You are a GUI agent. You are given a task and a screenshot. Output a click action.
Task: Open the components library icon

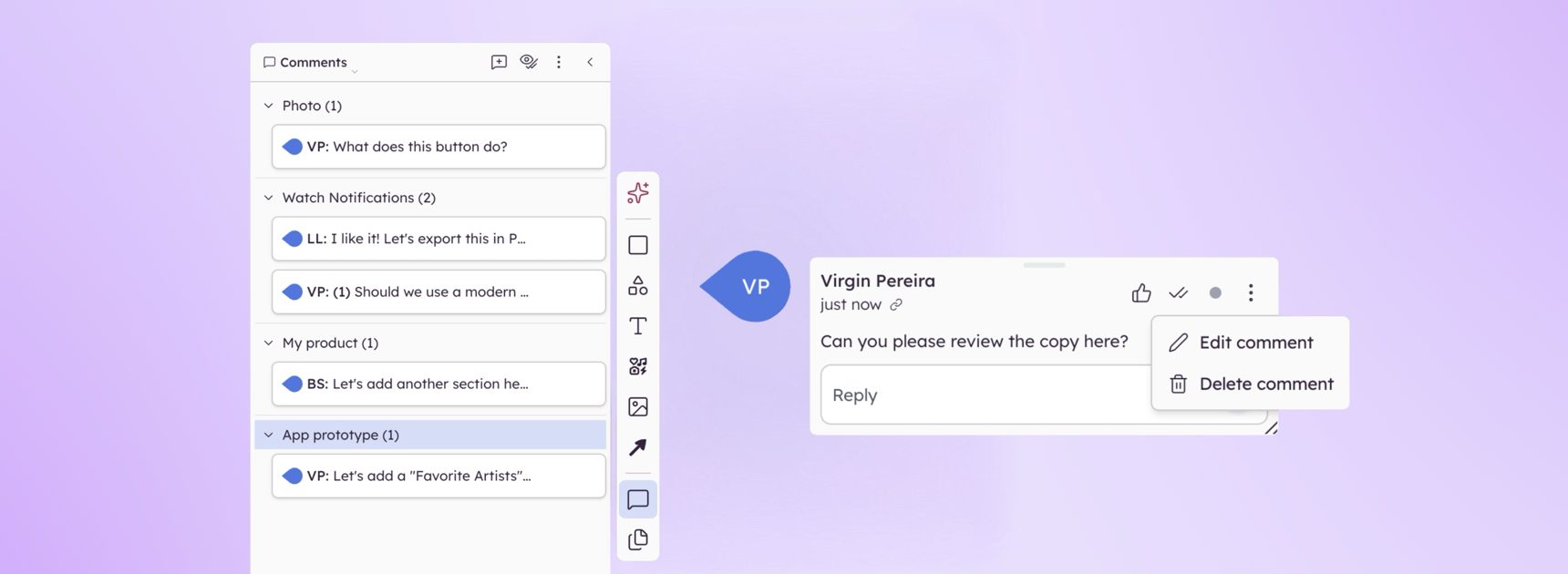[x=638, y=366]
